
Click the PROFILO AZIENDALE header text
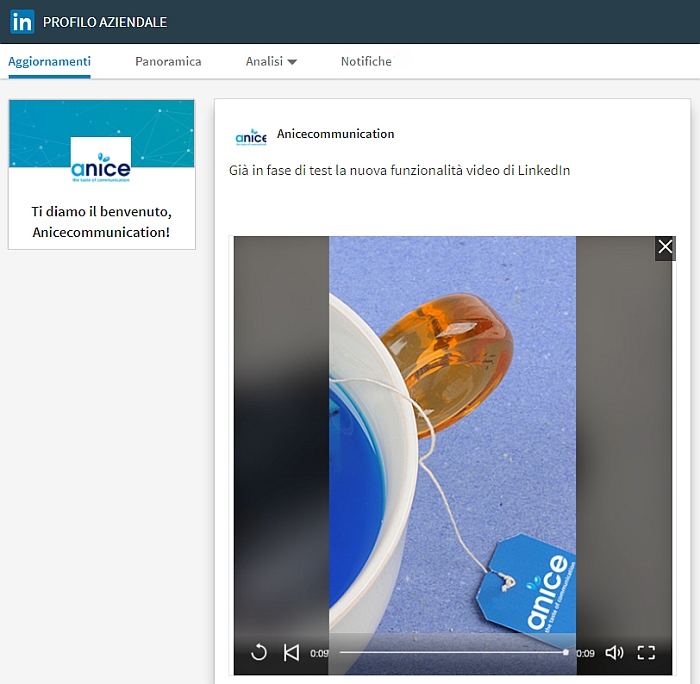tap(105, 22)
